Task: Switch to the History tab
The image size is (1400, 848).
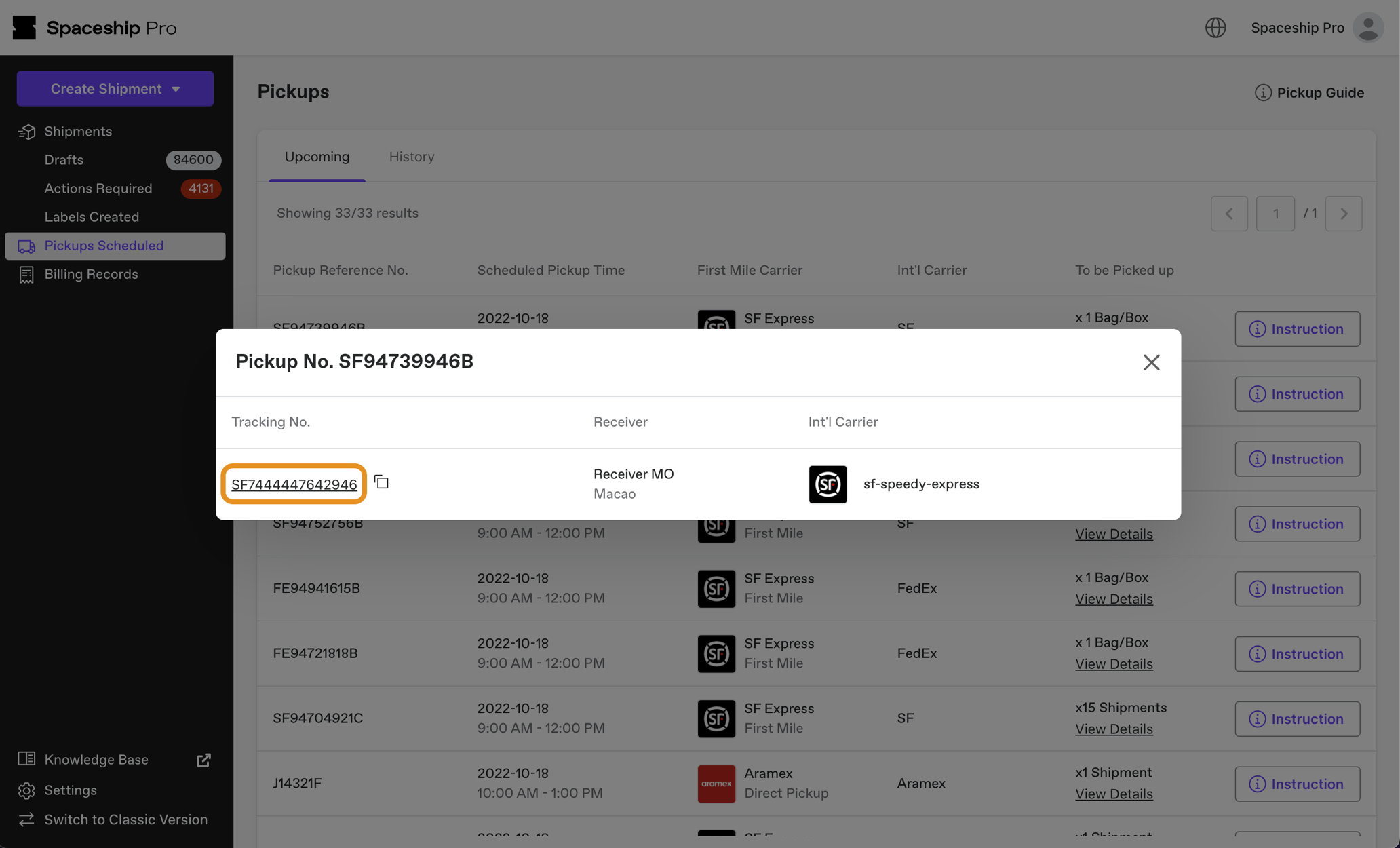Action: click(411, 157)
